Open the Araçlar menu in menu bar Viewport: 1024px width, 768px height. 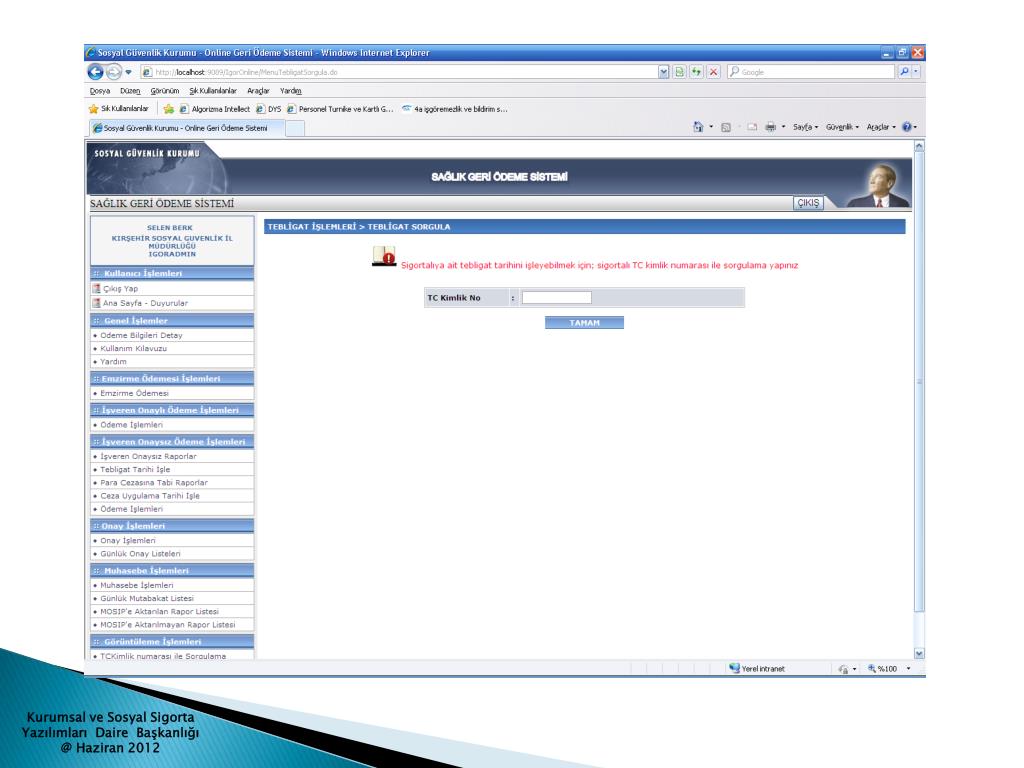click(x=258, y=91)
